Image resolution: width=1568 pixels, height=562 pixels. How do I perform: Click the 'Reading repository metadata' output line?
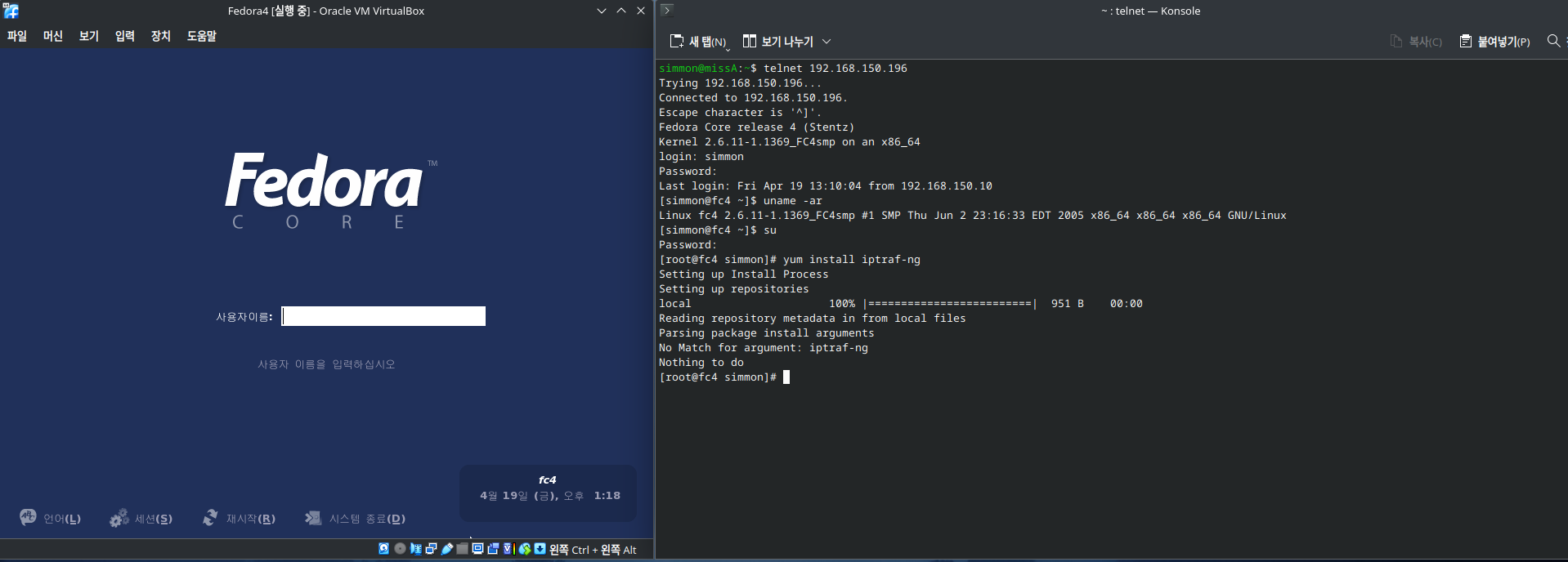813,319
